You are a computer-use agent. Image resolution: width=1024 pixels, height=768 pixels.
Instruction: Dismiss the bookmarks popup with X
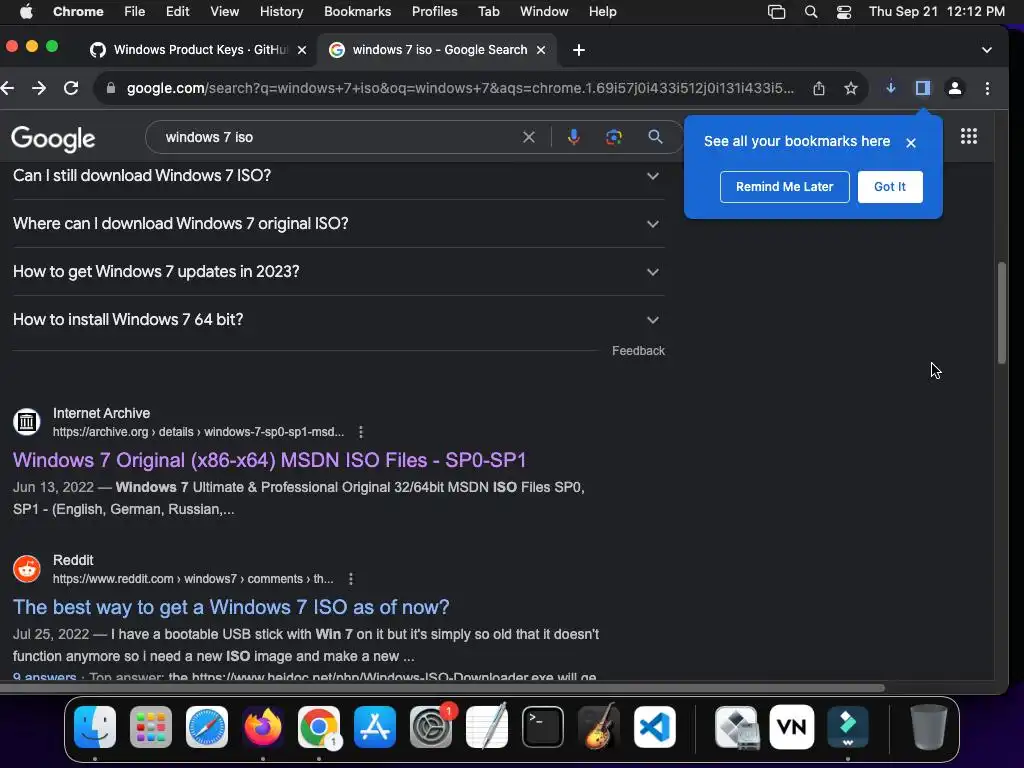coord(911,142)
